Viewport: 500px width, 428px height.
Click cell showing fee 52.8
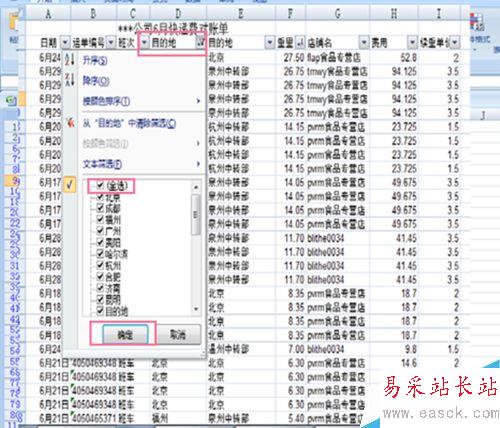(x=394, y=58)
